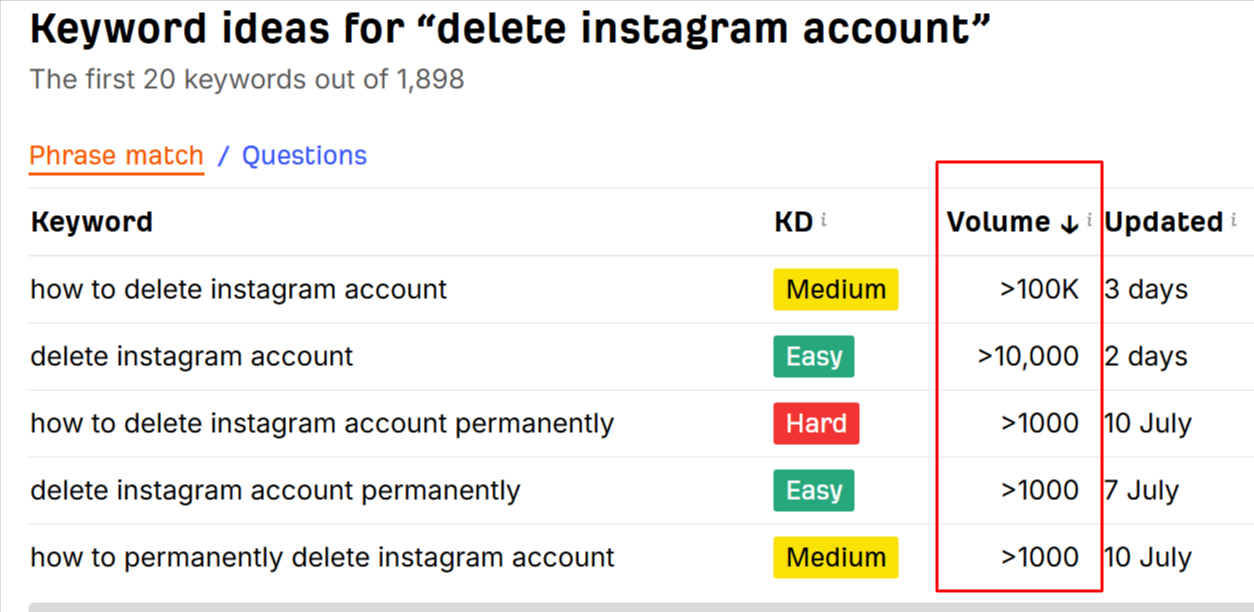This screenshot has height=612, width=1254.
Task: Open delete instagram account permanently keyword
Action: (x=275, y=491)
